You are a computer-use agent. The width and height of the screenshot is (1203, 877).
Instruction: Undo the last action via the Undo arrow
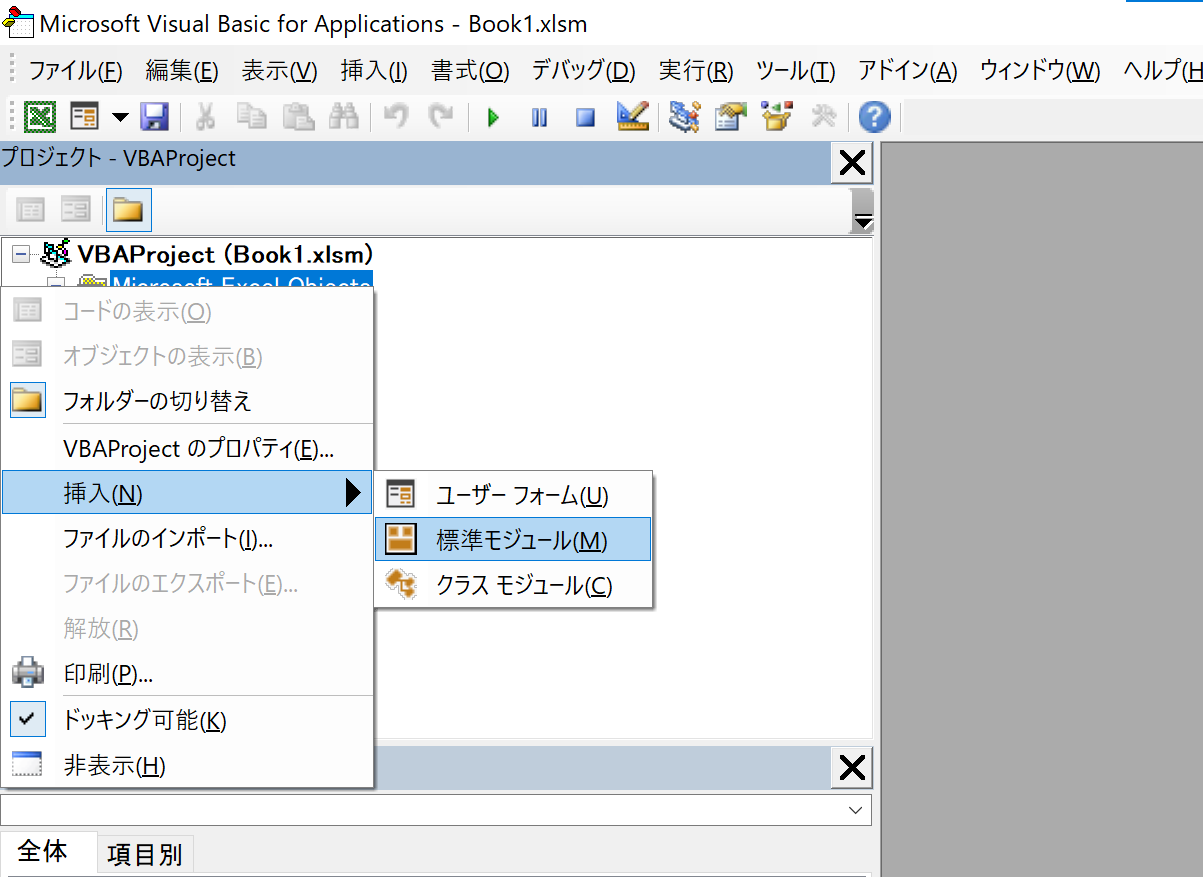(394, 117)
